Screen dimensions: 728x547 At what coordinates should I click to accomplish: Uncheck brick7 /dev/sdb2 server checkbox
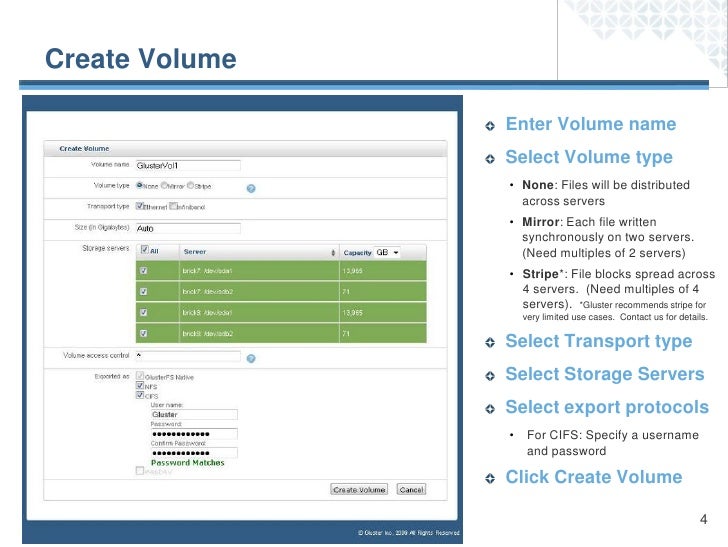pos(143,292)
